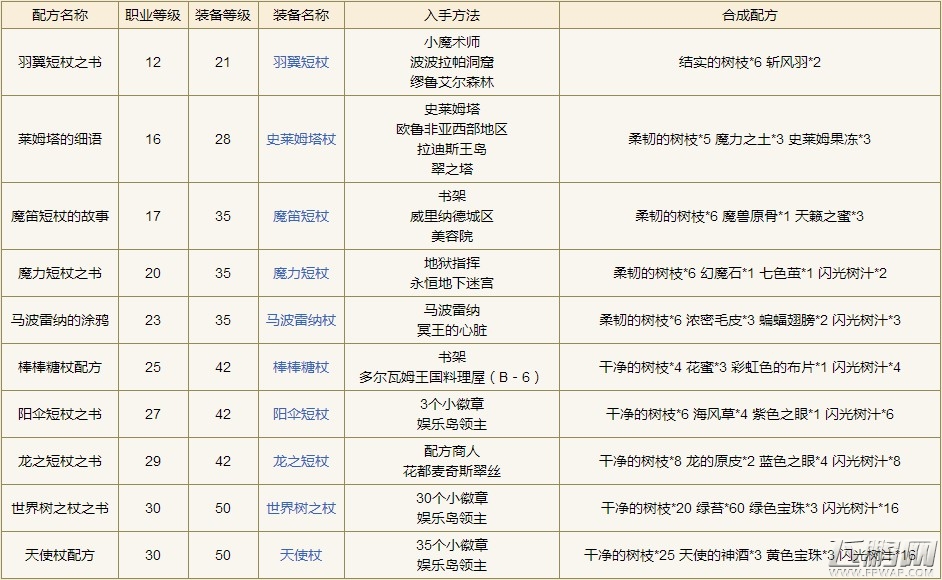Open the 阳伞短杖 equipment link
The height and width of the screenshot is (580, 942).
[x=301, y=414]
